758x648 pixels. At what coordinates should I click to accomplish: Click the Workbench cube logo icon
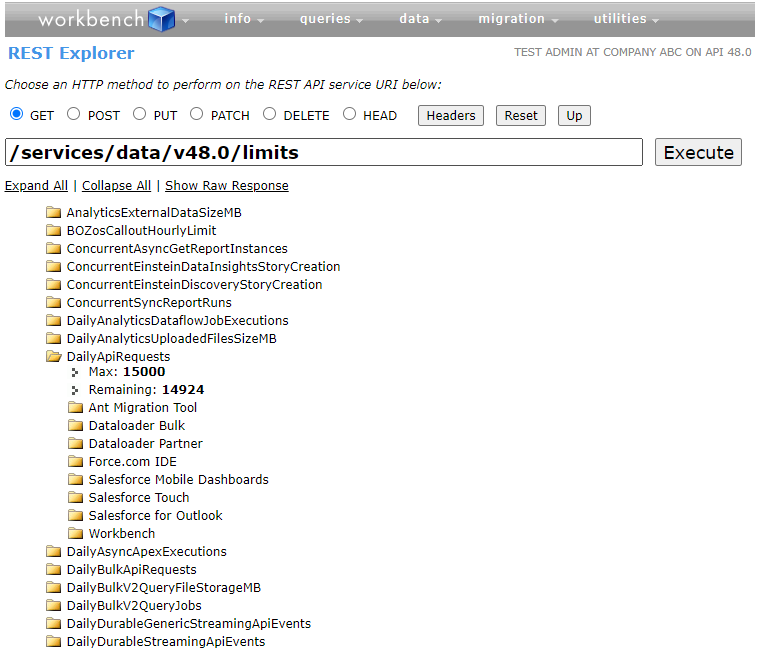[161, 19]
